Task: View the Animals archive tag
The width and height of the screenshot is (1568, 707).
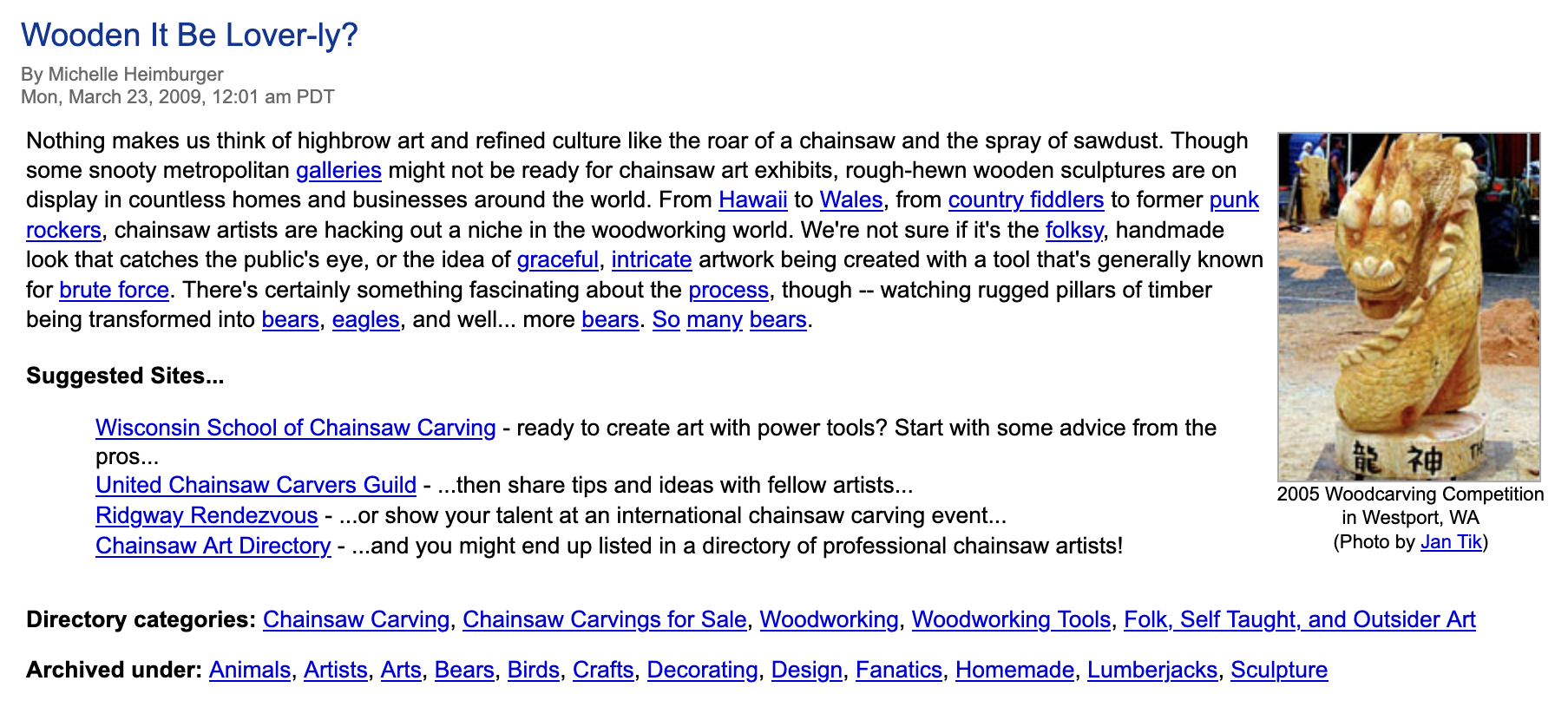Action: [249, 670]
